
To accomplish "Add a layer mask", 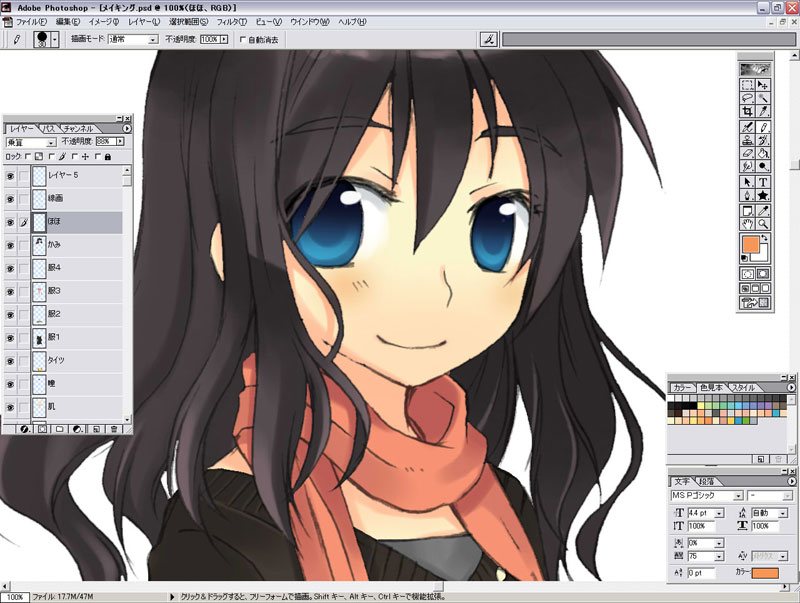I will point(42,429).
